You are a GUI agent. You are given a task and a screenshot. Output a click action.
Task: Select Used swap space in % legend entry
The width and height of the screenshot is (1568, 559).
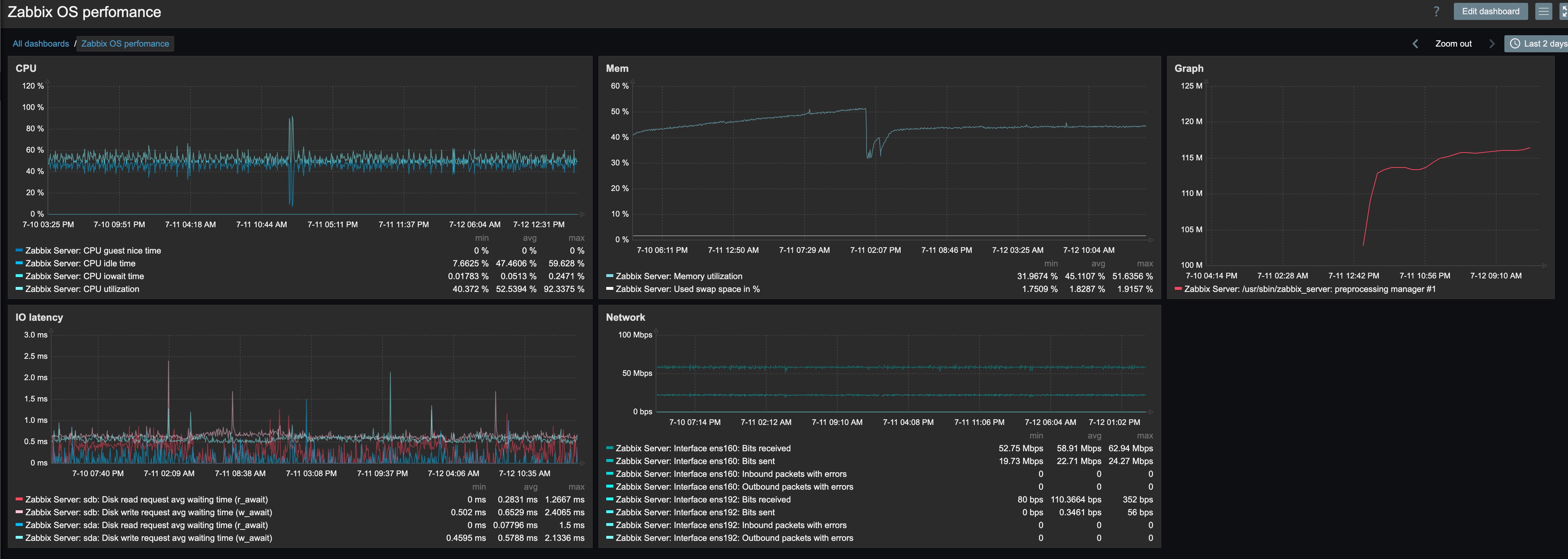coord(687,289)
